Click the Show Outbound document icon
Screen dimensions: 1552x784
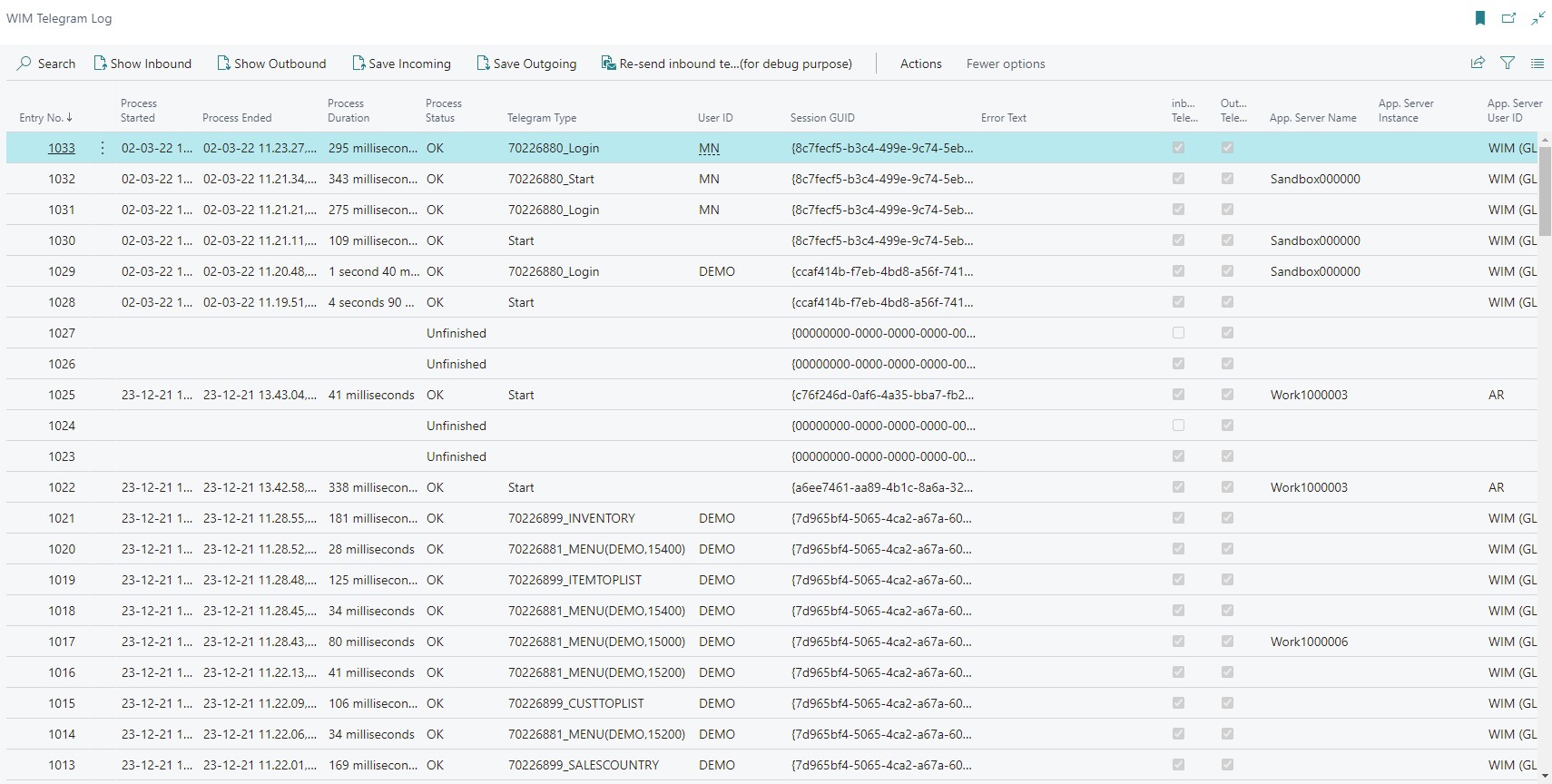223,64
